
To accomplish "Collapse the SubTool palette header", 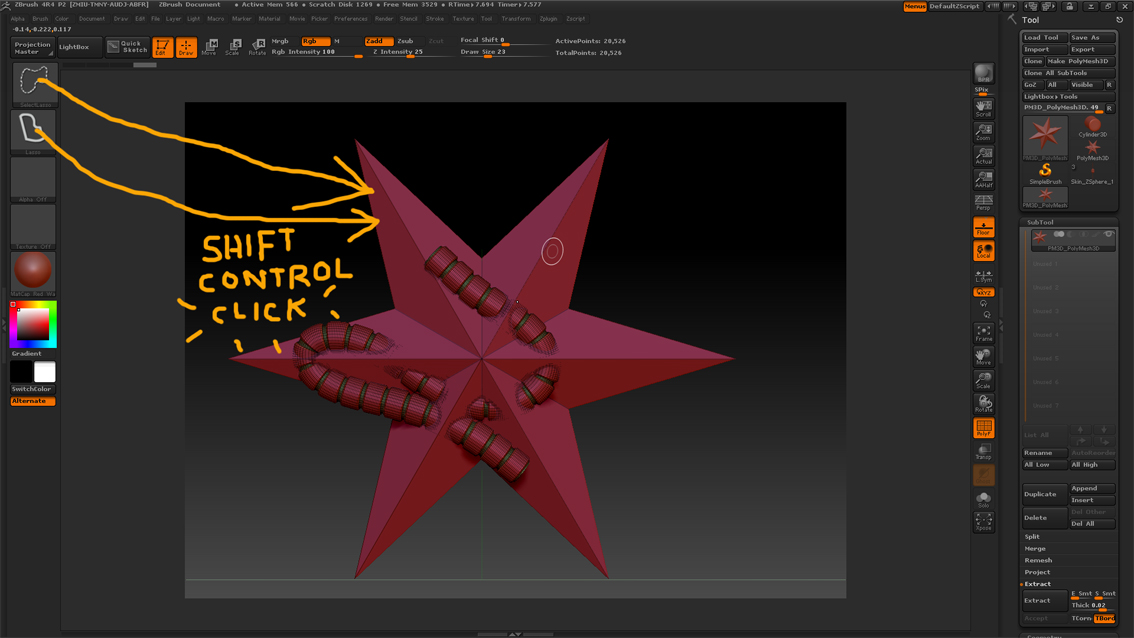I will click(x=1040, y=222).
